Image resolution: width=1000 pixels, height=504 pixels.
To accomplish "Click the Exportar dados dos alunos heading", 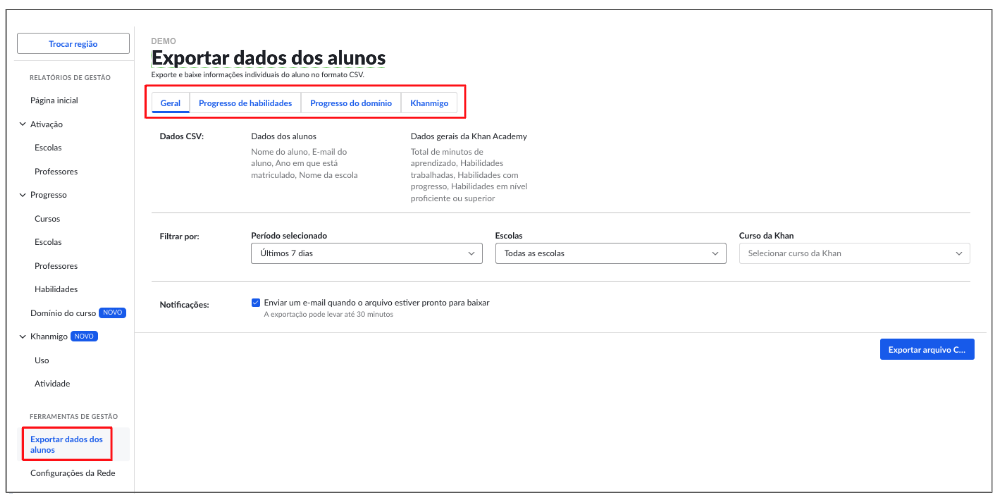I will coord(268,58).
